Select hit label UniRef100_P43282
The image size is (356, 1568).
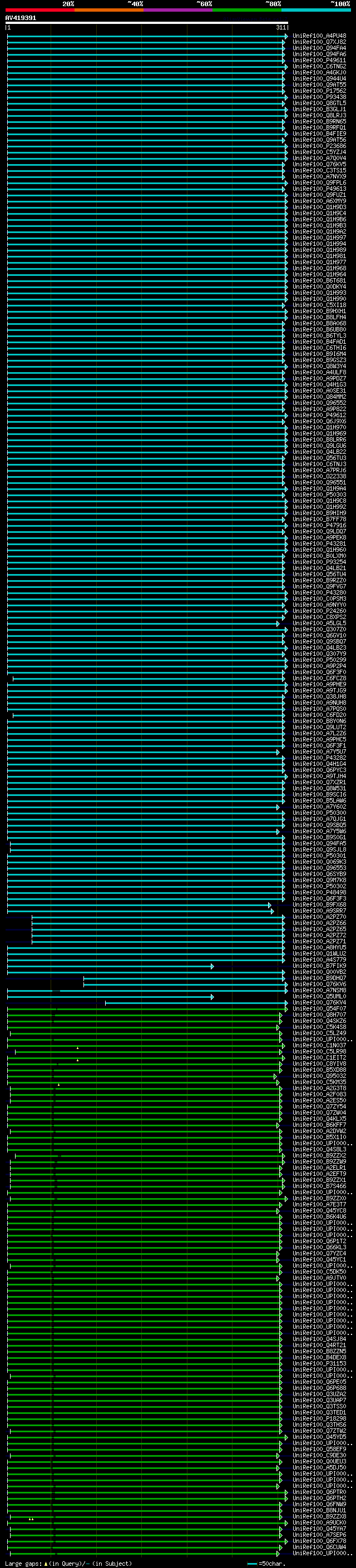[319, 758]
